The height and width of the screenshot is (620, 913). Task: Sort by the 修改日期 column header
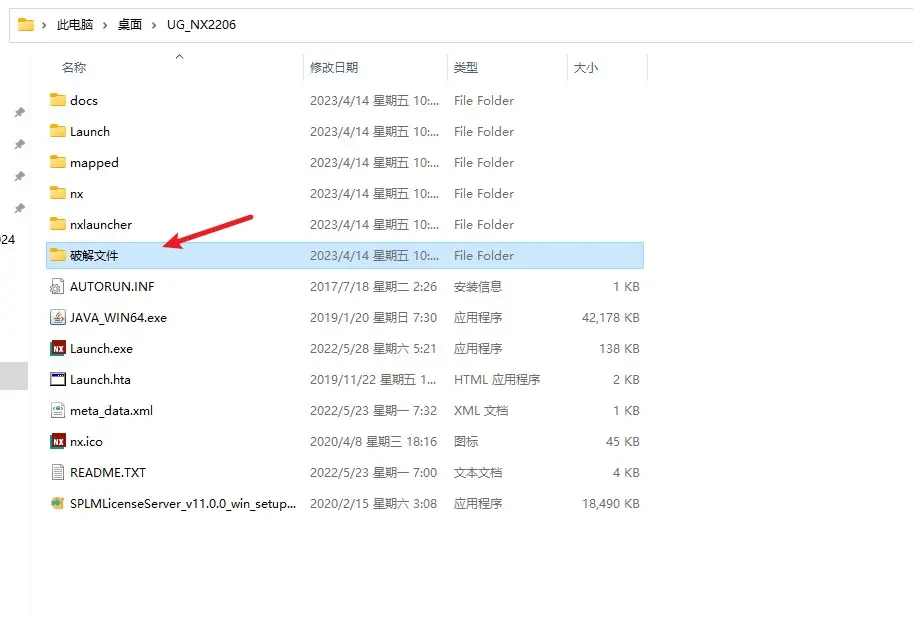pyautogui.click(x=334, y=68)
